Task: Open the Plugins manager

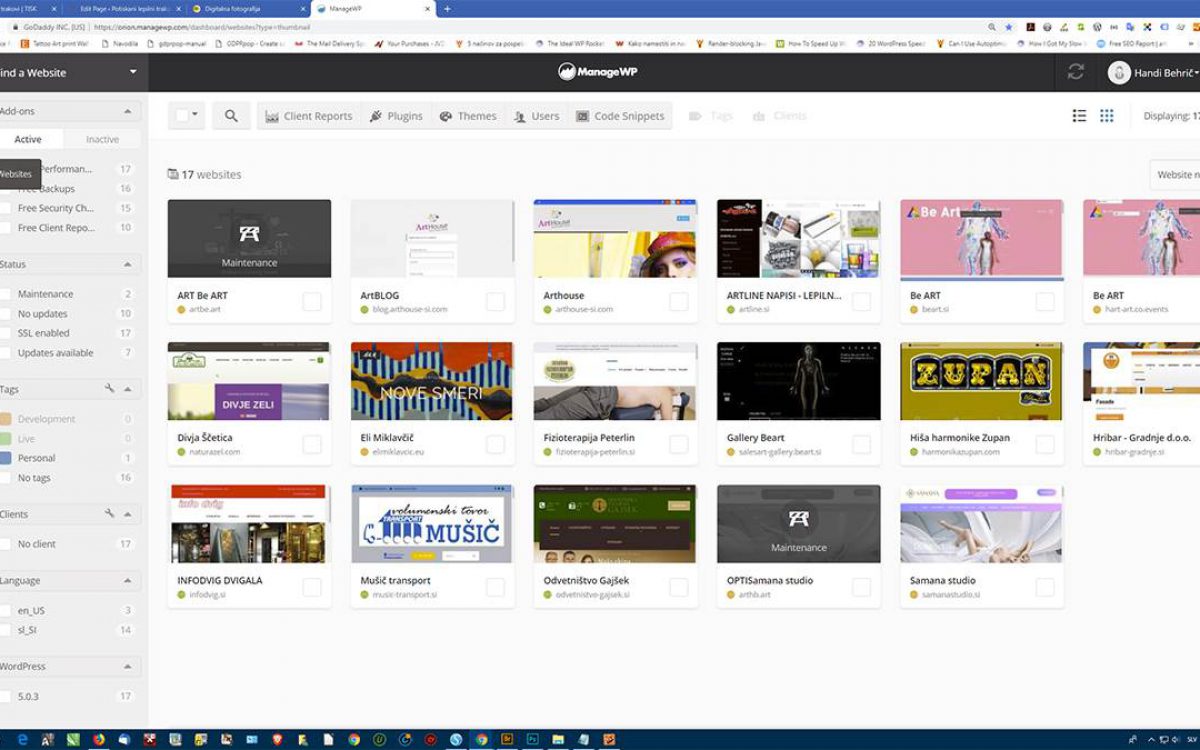Action: [396, 116]
